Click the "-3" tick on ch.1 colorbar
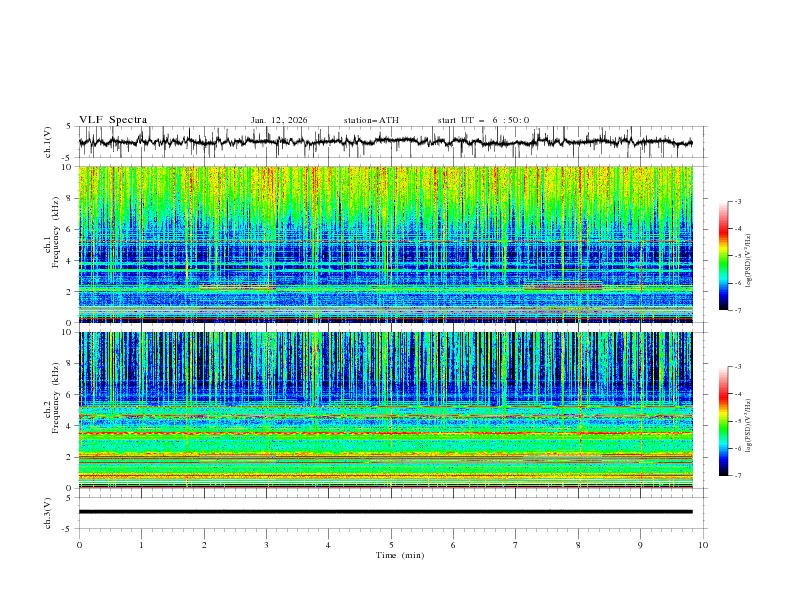 click(x=738, y=201)
